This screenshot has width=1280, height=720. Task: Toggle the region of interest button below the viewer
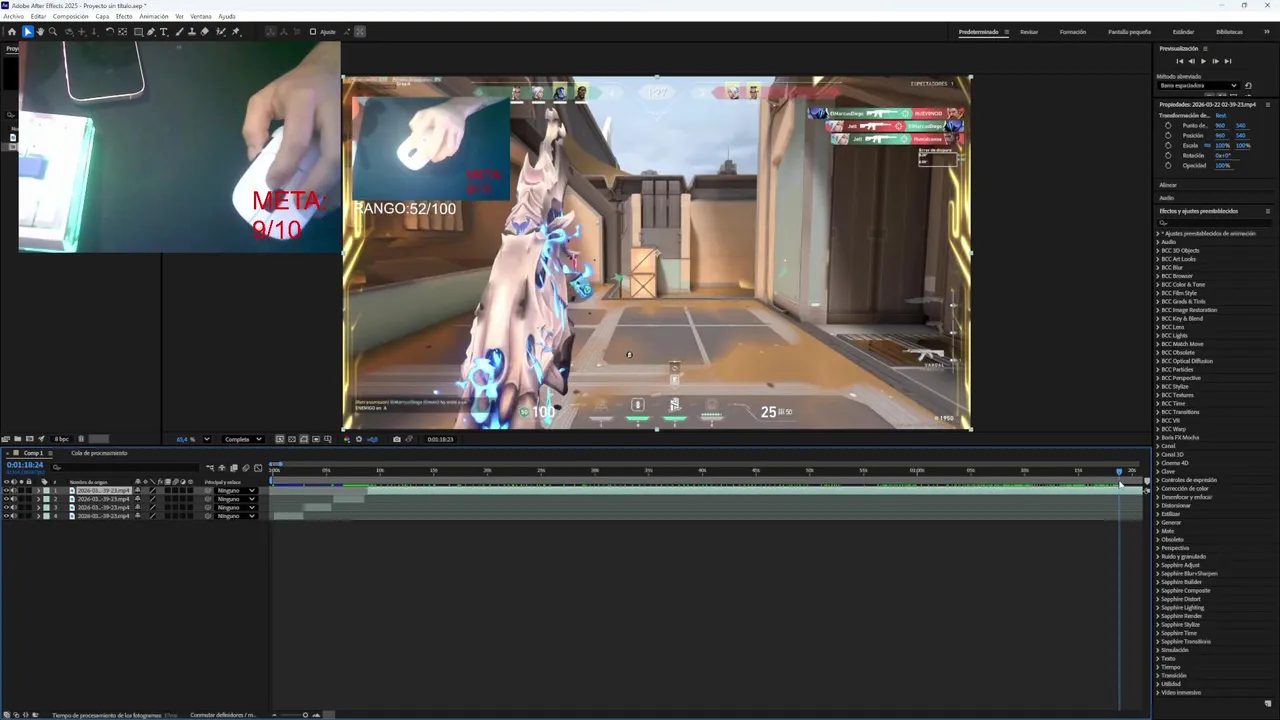click(316, 439)
